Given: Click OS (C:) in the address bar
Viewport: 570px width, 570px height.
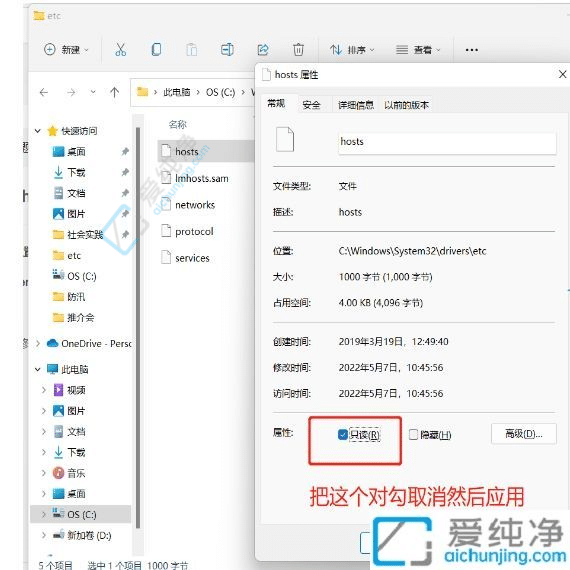Looking at the screenshot, I should [220, 92].
